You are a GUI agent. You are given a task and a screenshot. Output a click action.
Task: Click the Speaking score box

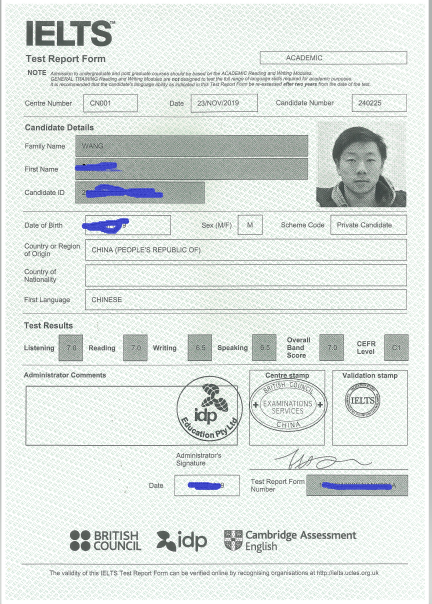pyautogui.click(x=264, y=348)
